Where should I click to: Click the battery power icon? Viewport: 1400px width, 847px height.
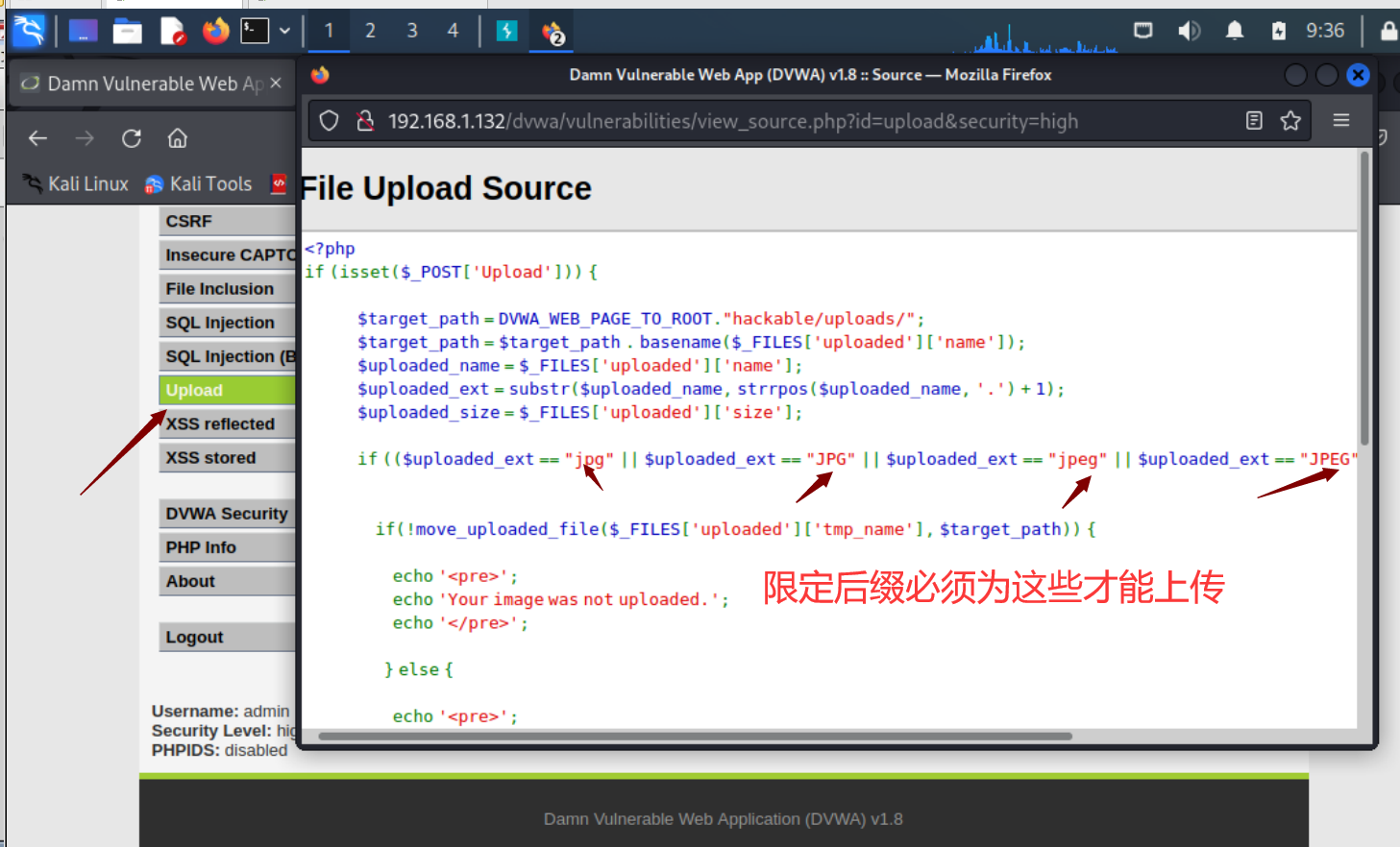pos(1278,31)
